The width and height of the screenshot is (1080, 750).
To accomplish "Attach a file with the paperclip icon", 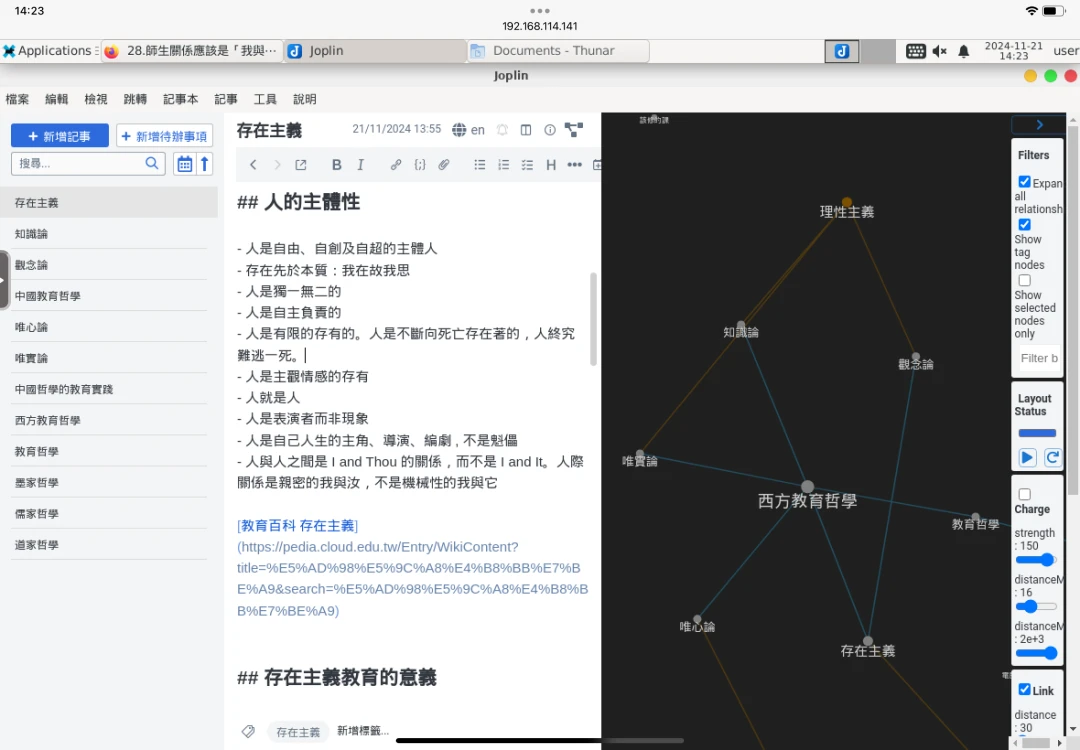I will 444,165.
